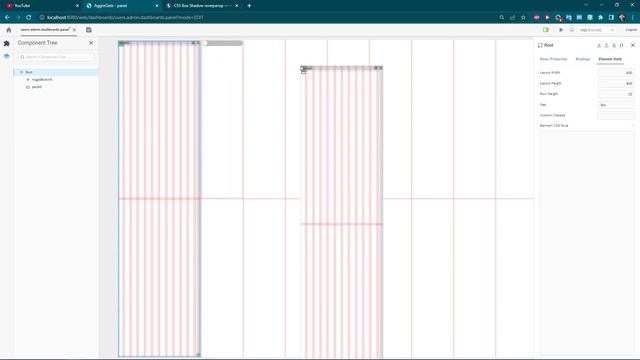Edit the Layout Height field
This screenshot has height=360, width=640.
point(616,83)
